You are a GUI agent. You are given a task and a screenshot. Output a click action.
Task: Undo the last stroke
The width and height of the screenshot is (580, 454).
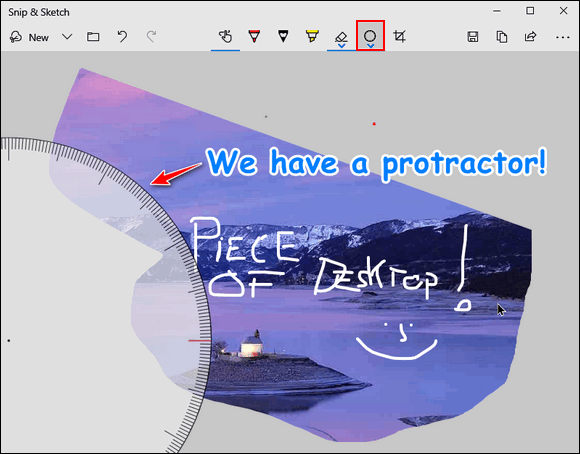[x=122, y=37]
